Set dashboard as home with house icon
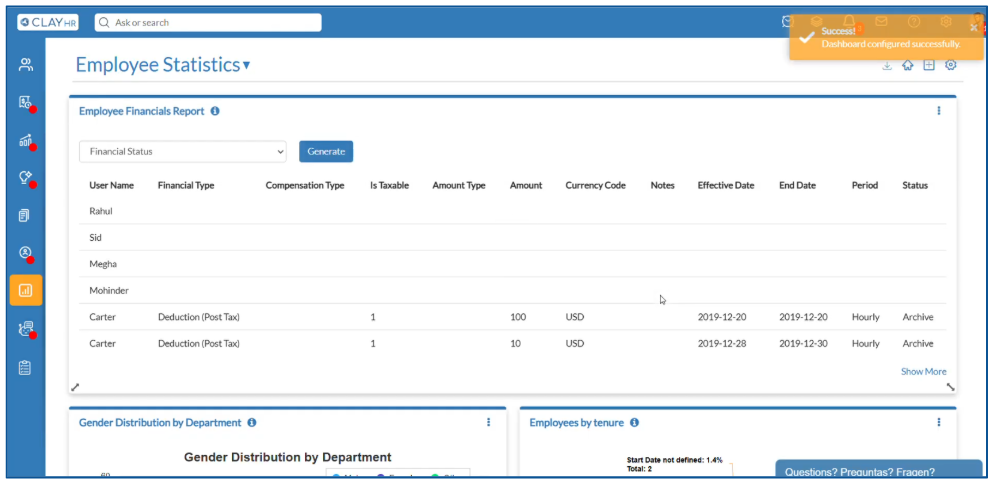Screen dimensions: 993x484 [x=908, y=65]
